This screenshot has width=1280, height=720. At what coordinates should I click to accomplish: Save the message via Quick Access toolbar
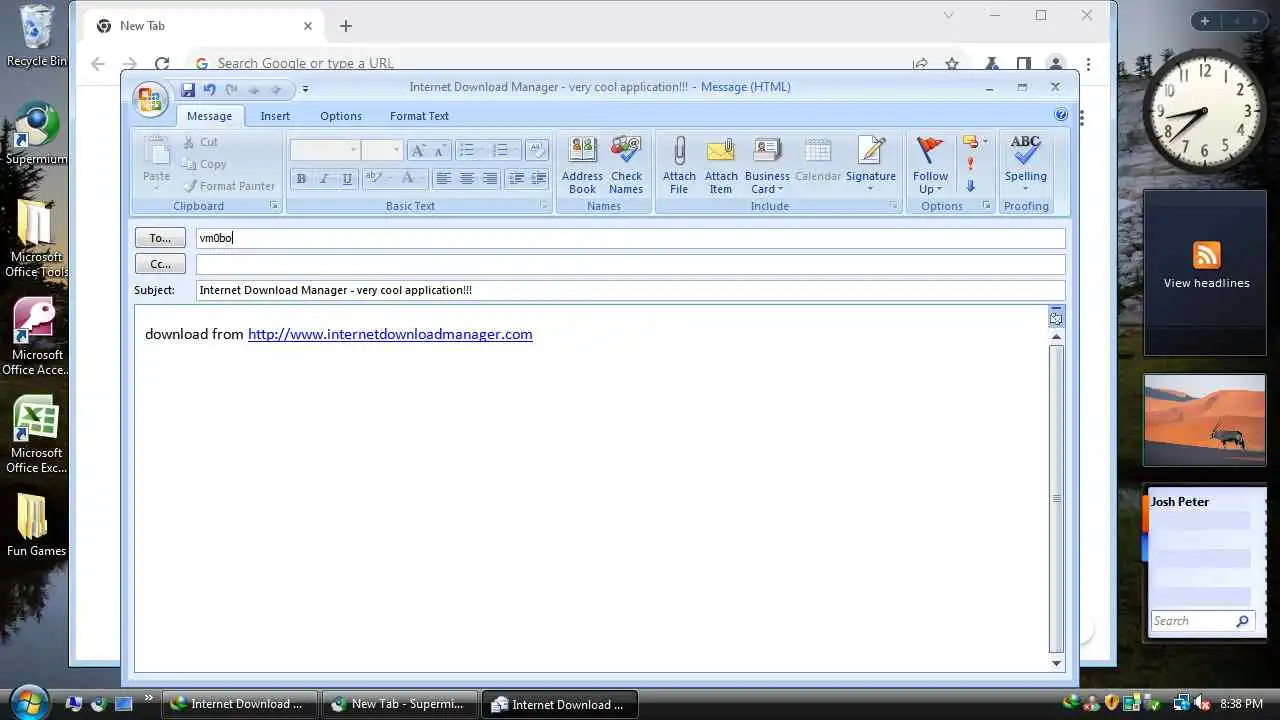coord(187,89)
